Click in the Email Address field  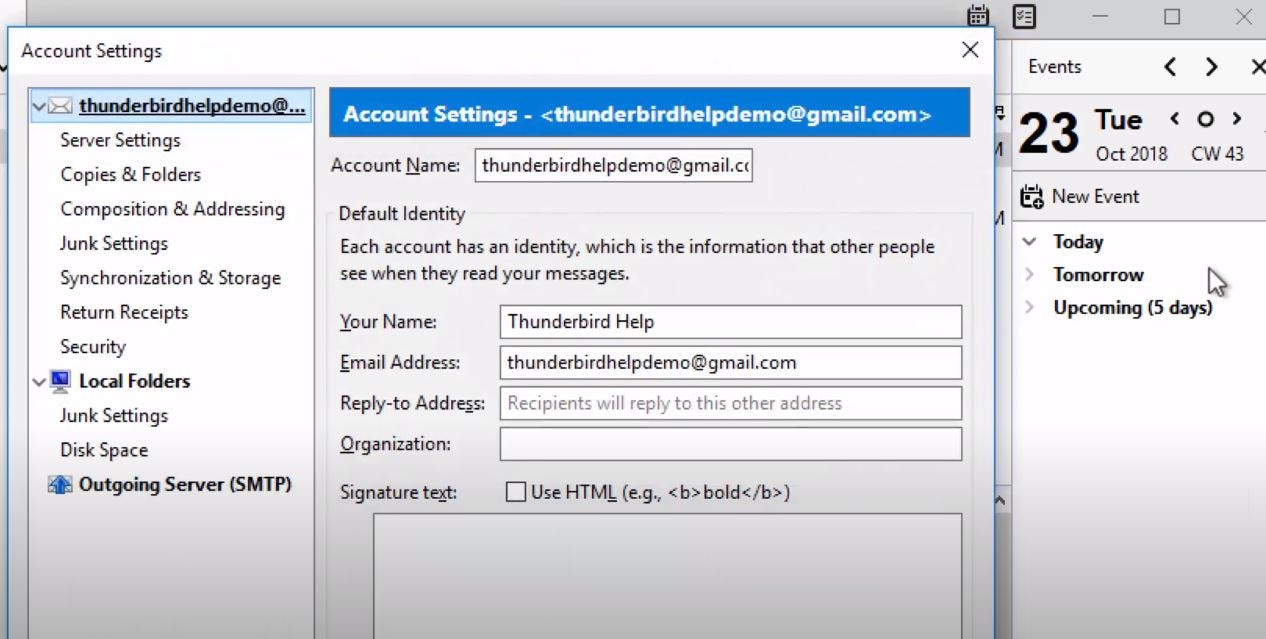[731, 363]
